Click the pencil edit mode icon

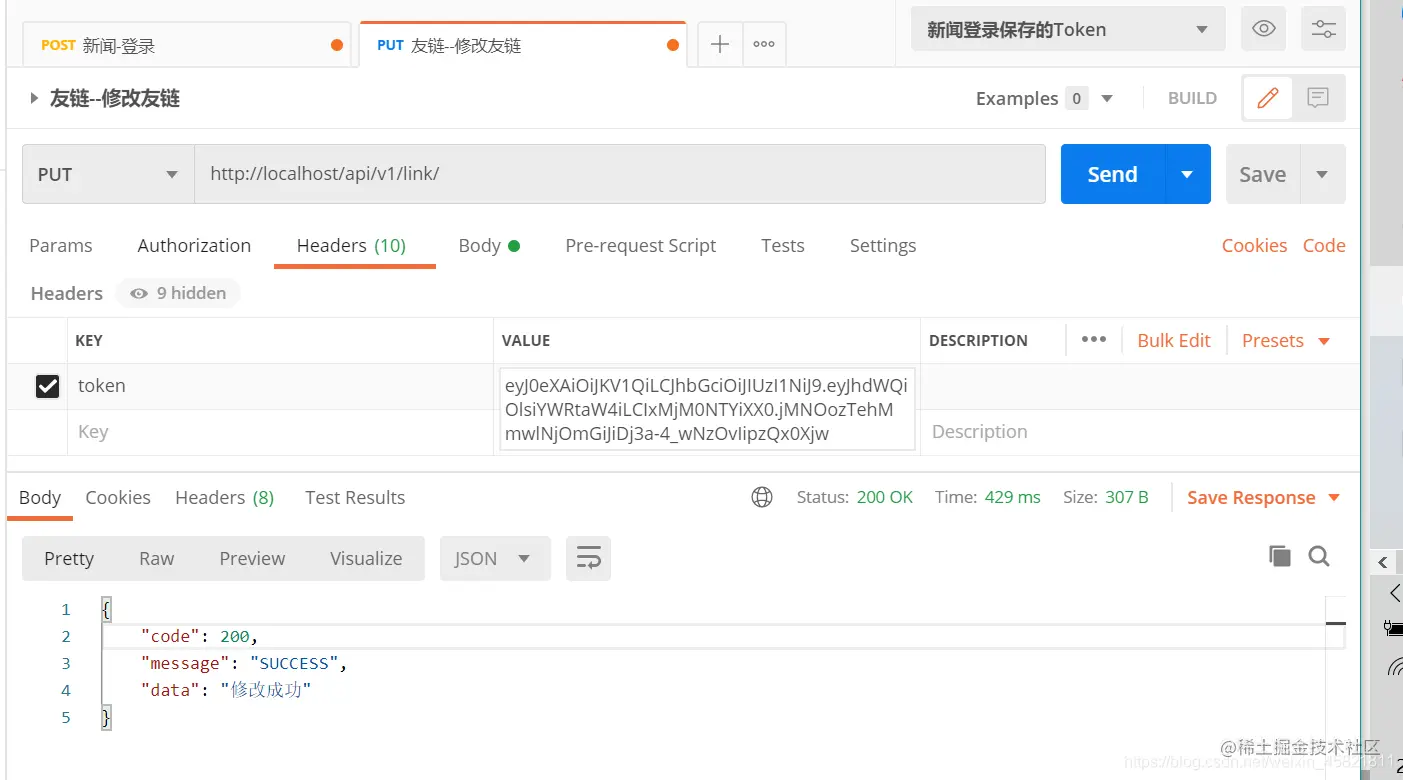click(1267, 98)
